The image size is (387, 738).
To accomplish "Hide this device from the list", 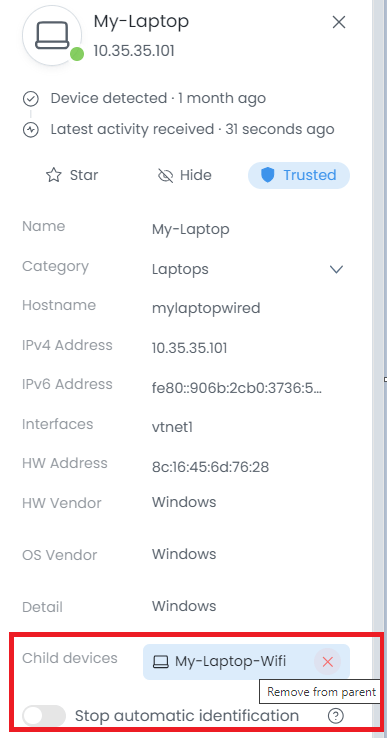I will point(184,176).
